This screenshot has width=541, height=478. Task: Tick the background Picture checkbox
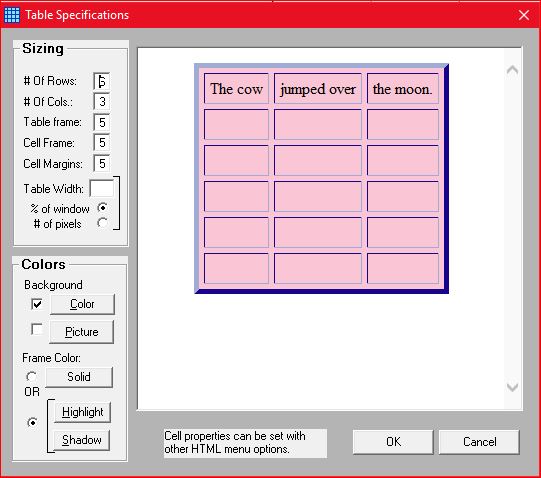pyautogui.click(x=37, y=329)
